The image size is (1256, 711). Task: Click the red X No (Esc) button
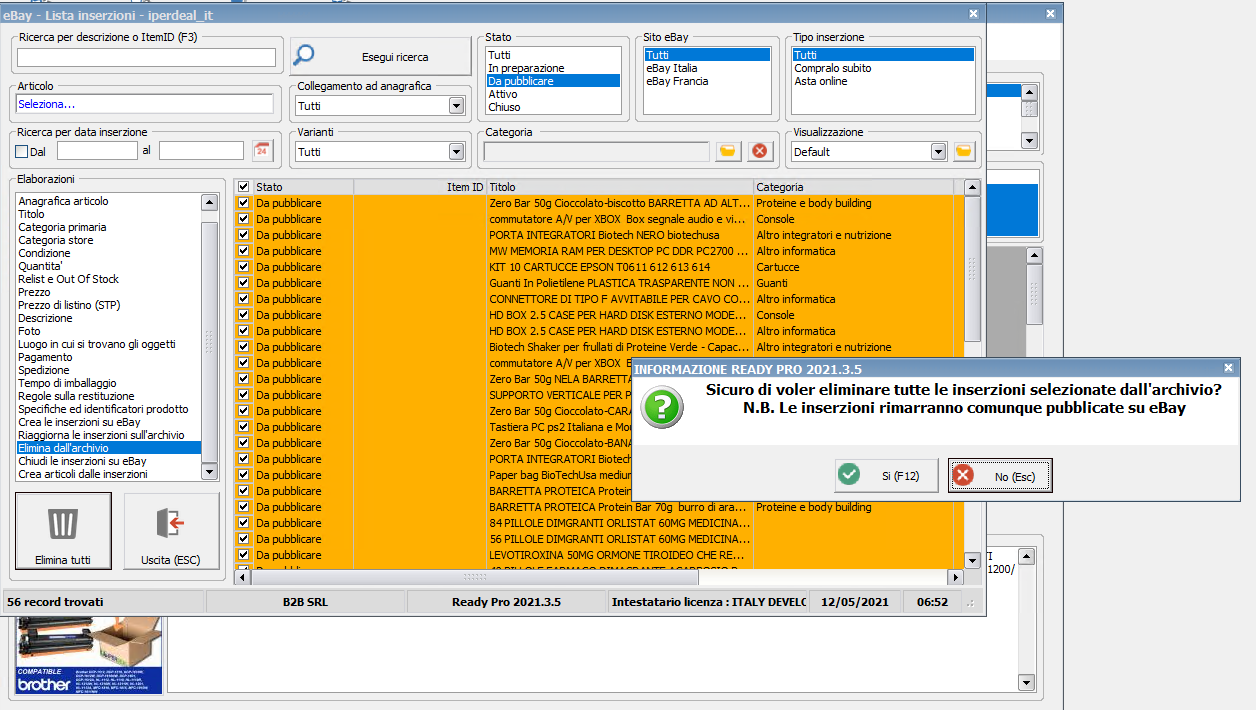(x=1000, y=476)
